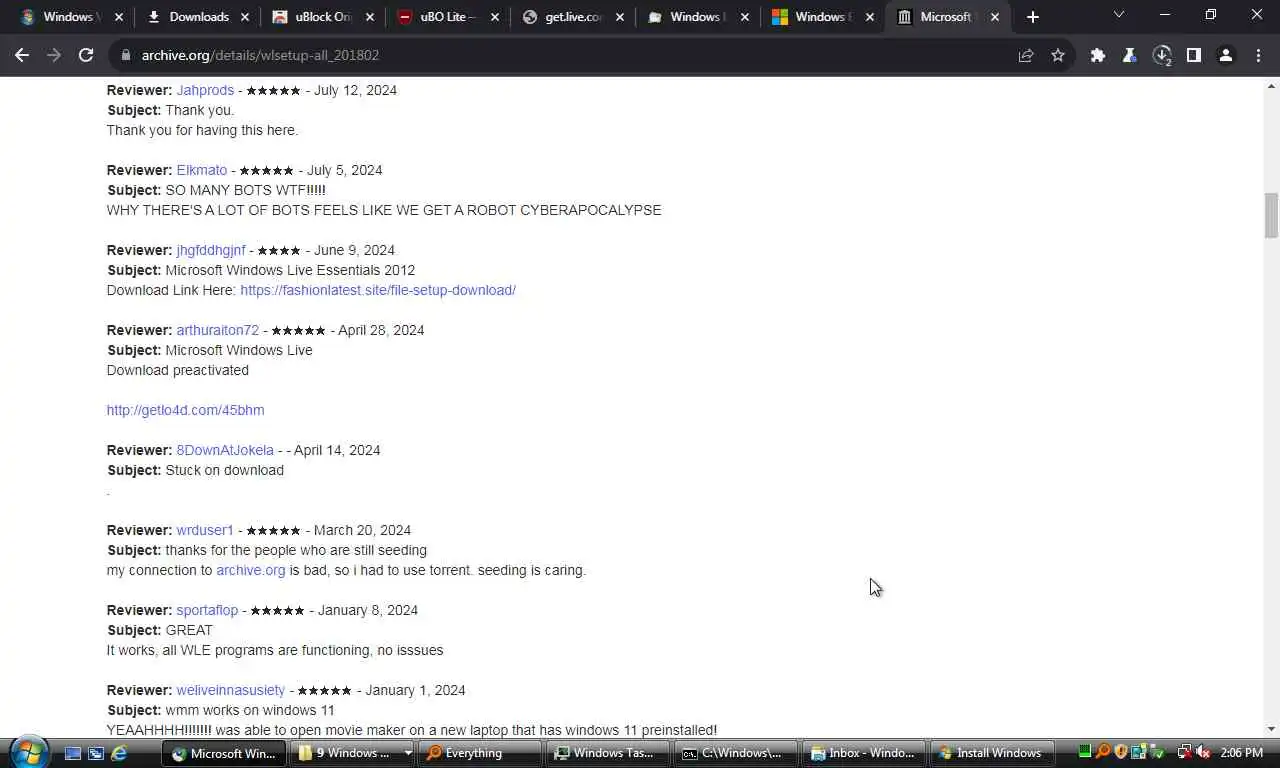Viewport: 1280px width, 768px height.
Task: Open Install Windows taskbar button
Action: coord(992,753)
